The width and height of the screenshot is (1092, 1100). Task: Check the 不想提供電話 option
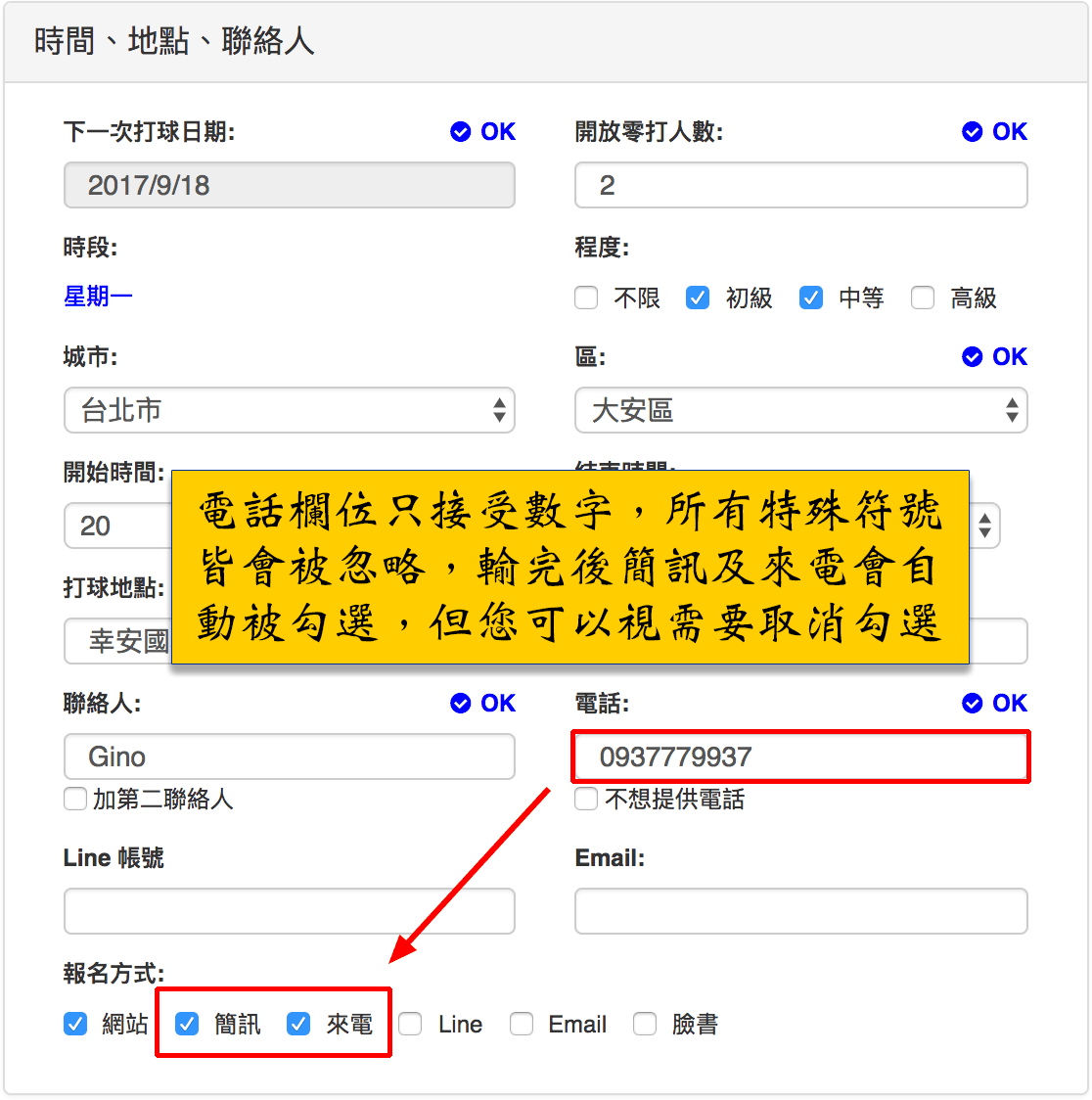click(x=586, y=800)
